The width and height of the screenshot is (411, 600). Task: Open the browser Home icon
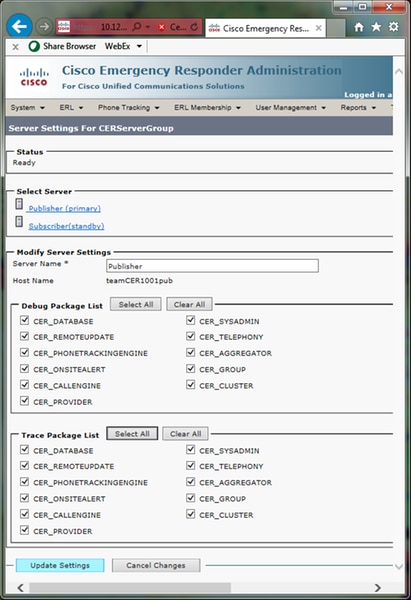click(359, 27)
